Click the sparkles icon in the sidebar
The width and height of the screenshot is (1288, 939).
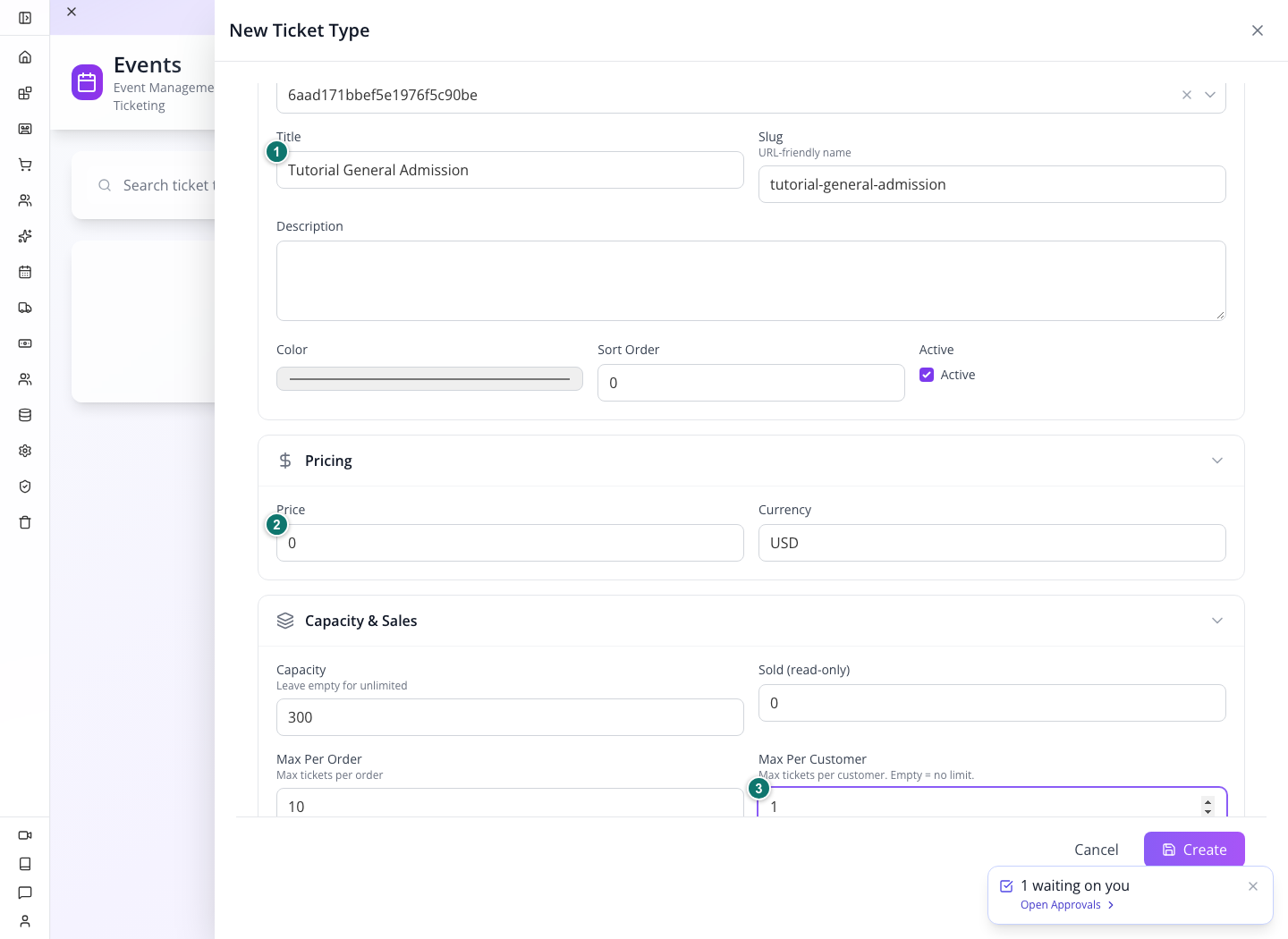25,236
